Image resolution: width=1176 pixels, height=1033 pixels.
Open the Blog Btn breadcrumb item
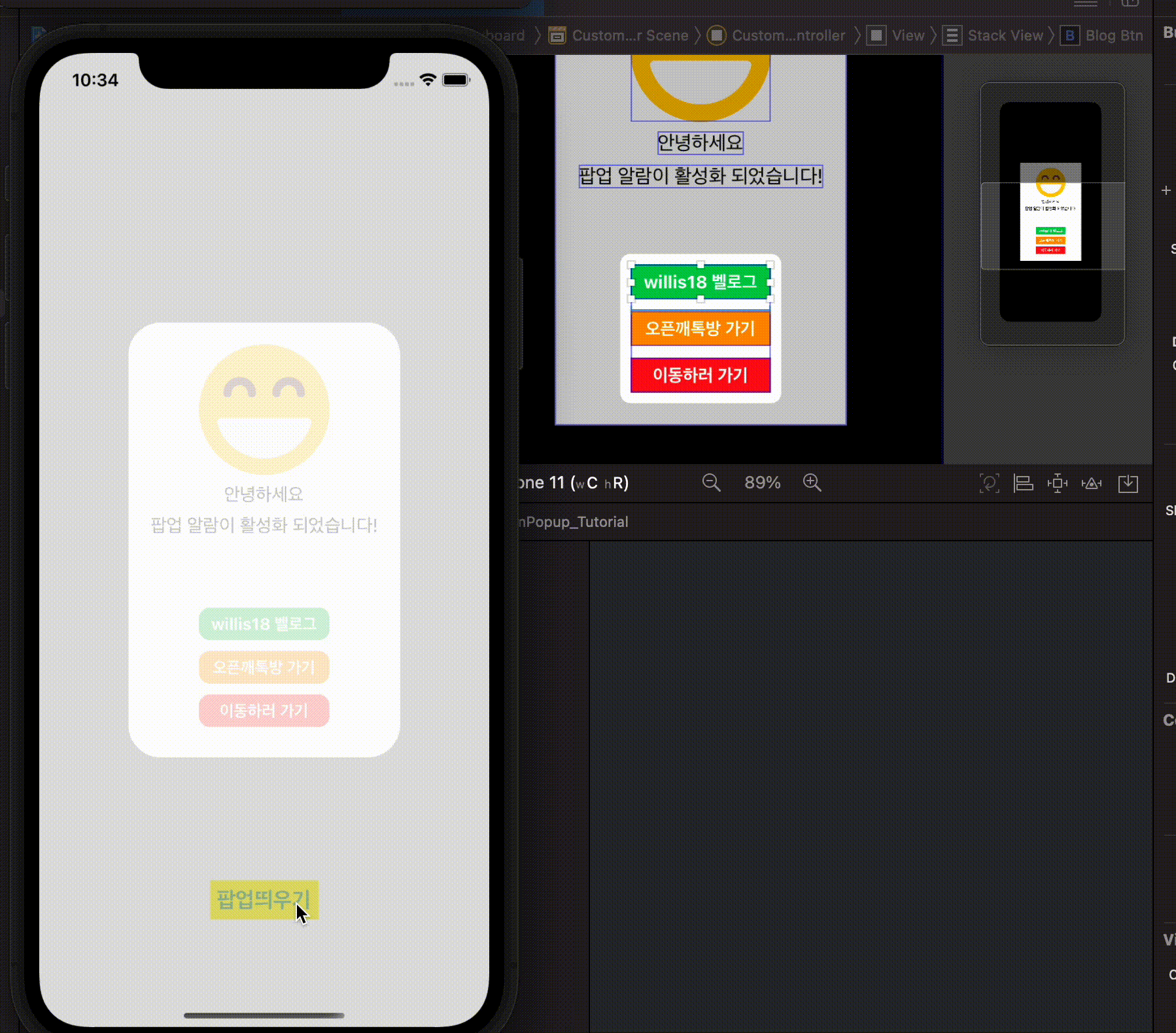click(x=1114, y=35)
